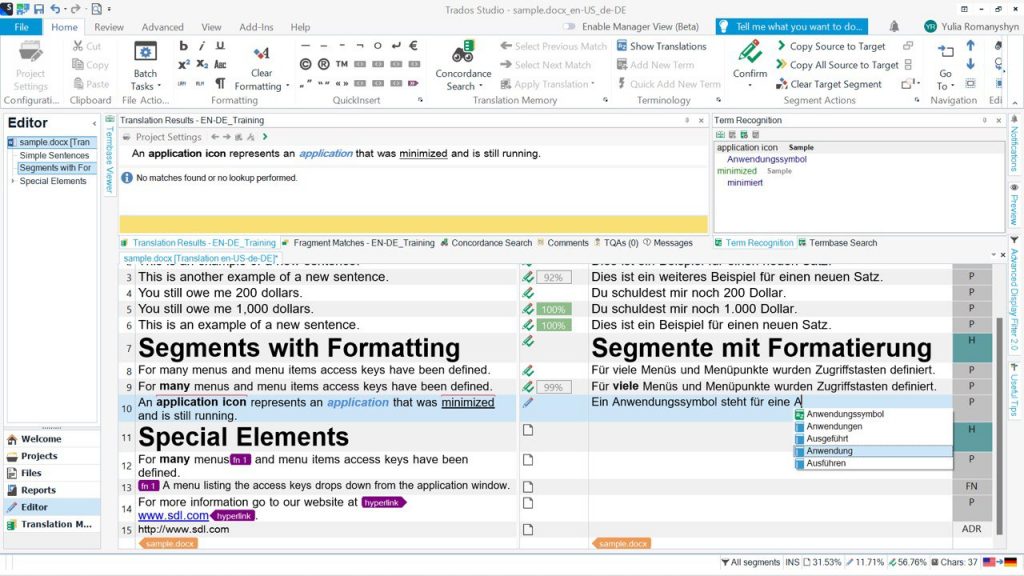Viewport: 1024px width, 576px height.
Task: Open the notifications bell icon
Action: [894, 26]
